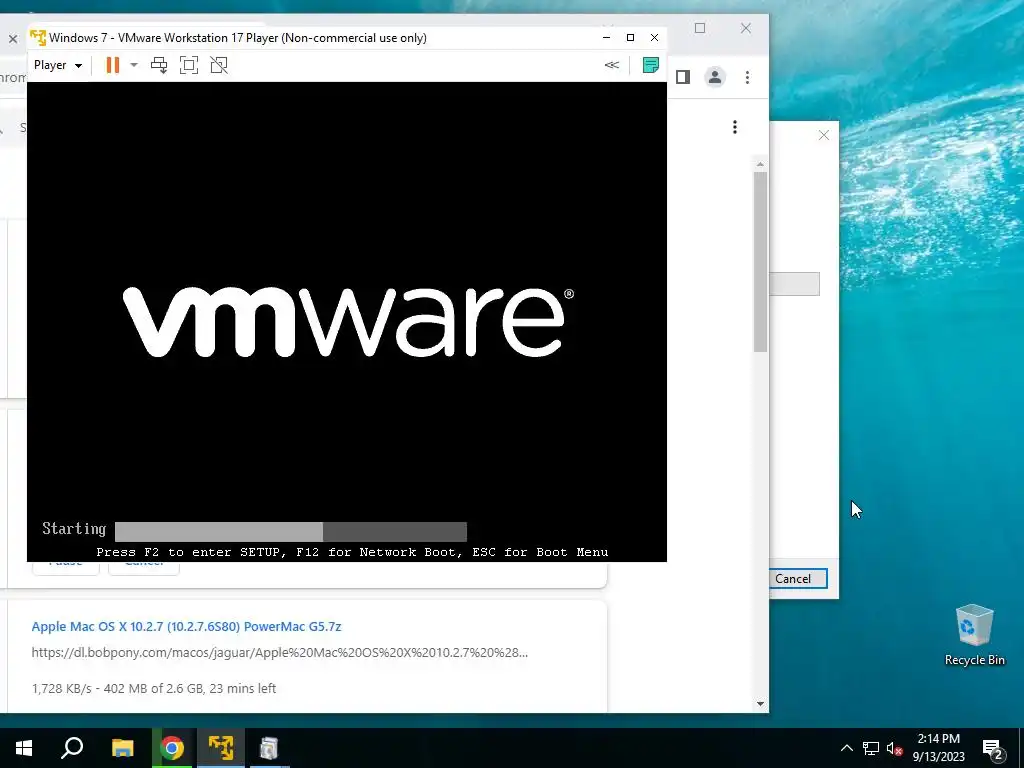Screen dimensions: 1024x768
Task: Open the muted volume tray icon
Action: pyautogui.click(x=894, y=748)
